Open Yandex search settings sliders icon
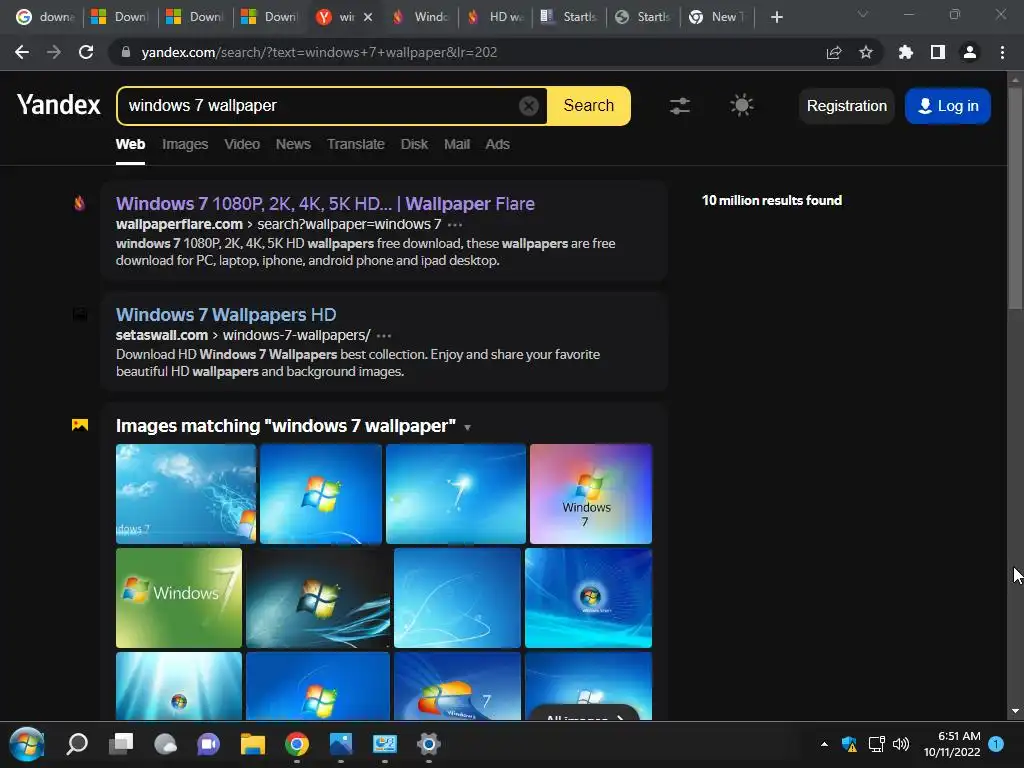 coord(680,106)
